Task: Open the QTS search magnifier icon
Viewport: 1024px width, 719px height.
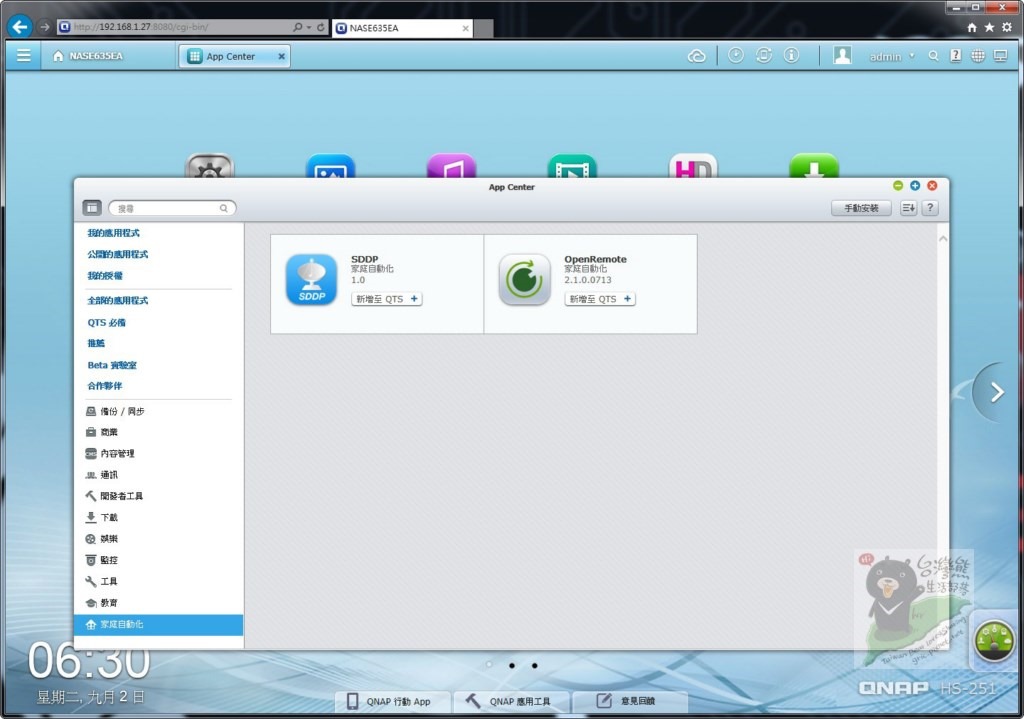Action: pos(934,56)
